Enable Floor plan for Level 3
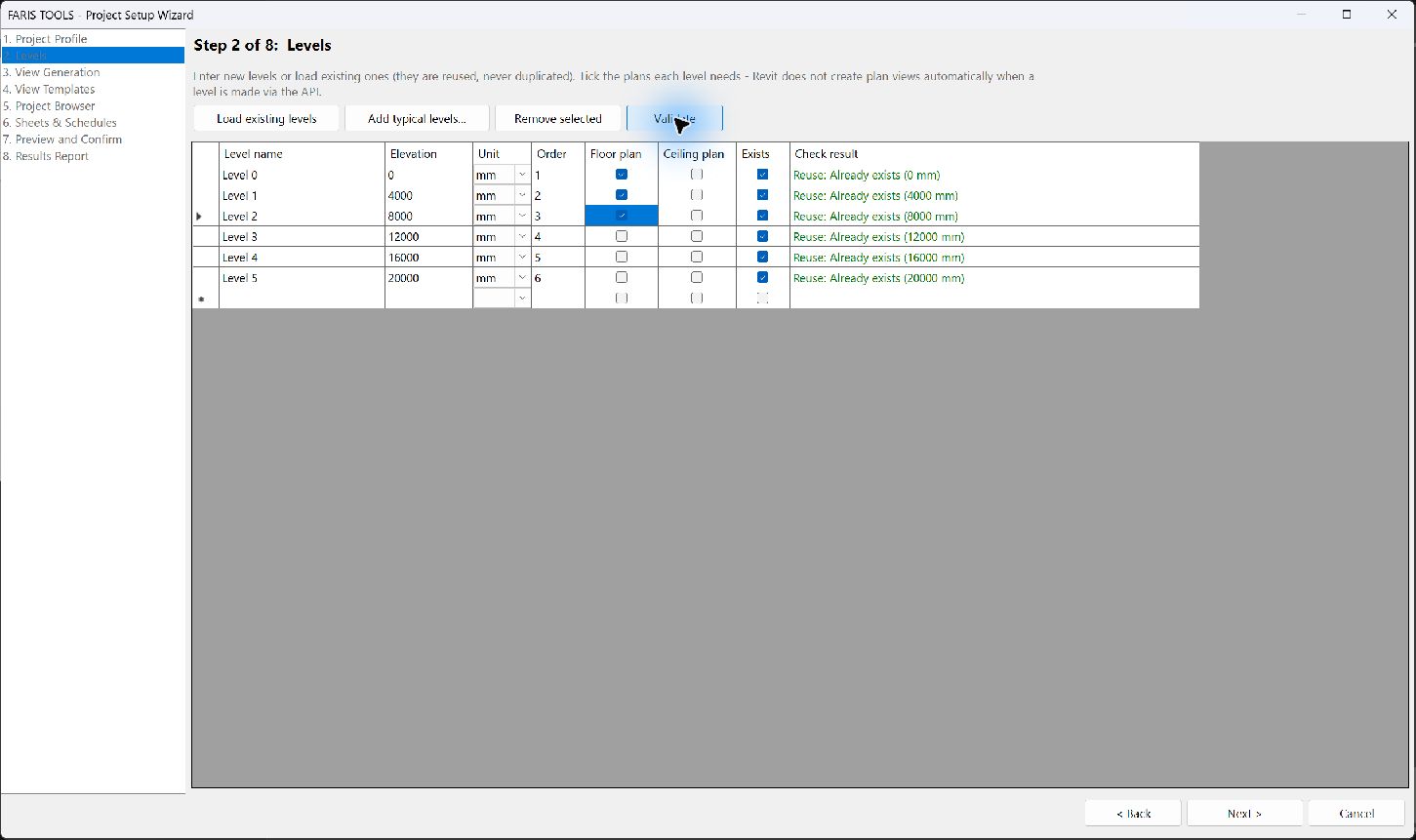This screenshot has width=1416, height=840. tap(622, 236)
